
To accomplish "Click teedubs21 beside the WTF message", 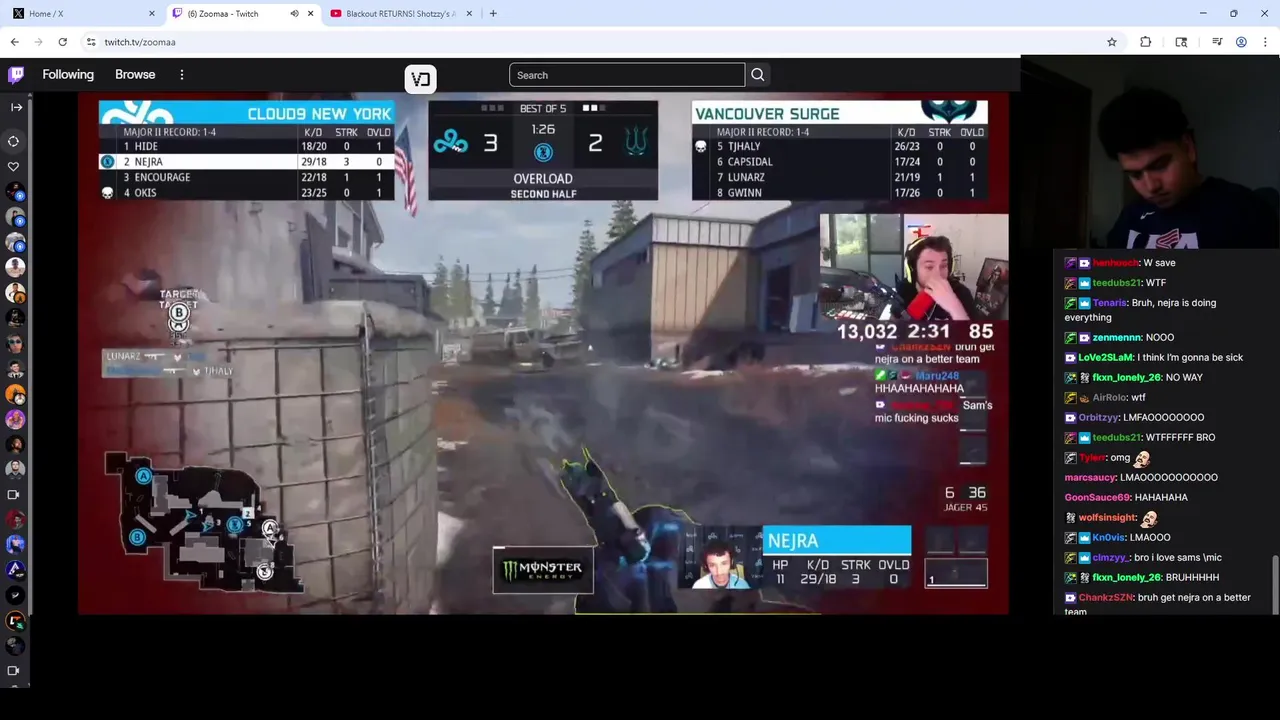I will (x=1116, y=283).
